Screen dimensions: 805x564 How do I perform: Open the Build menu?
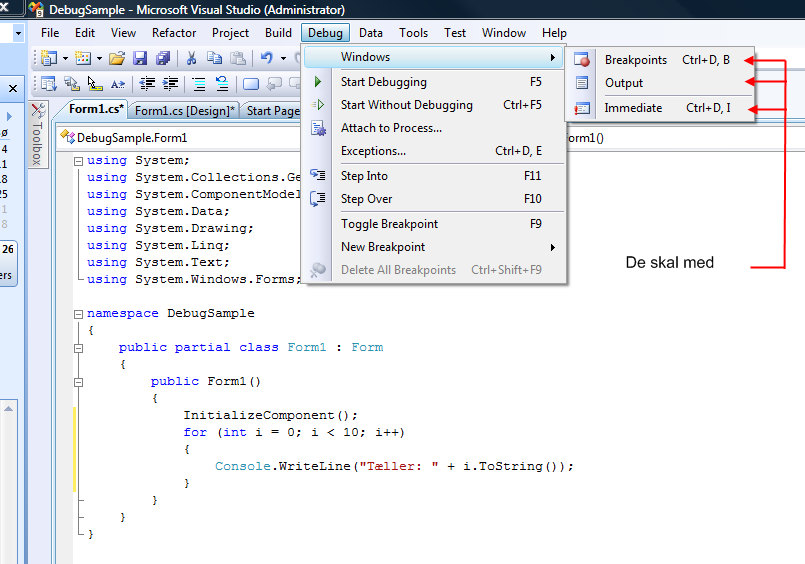tap(278, 33)
